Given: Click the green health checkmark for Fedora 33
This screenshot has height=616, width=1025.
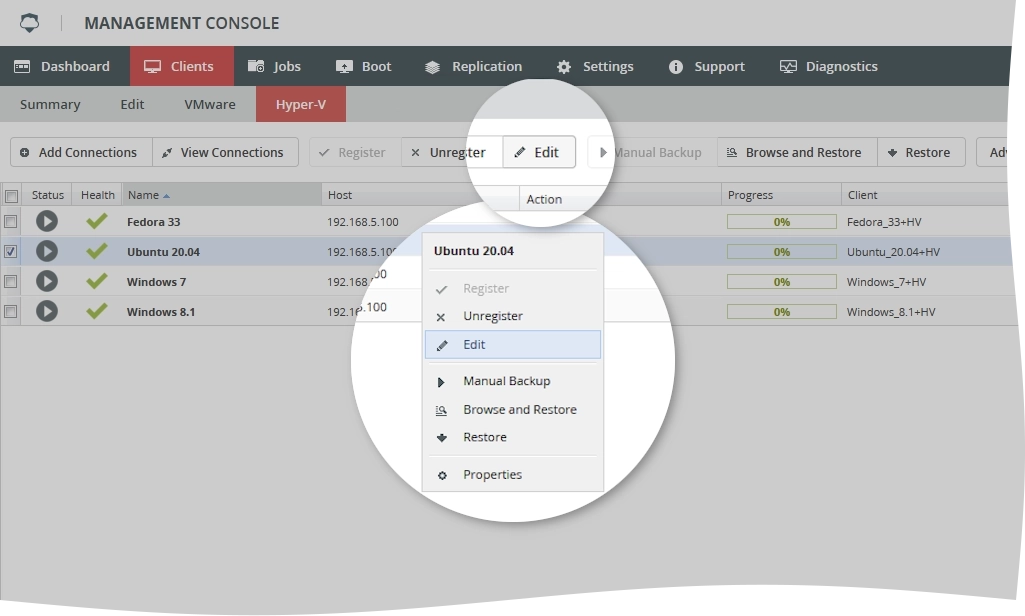Looking at the screenshot, I should point(97,221).
